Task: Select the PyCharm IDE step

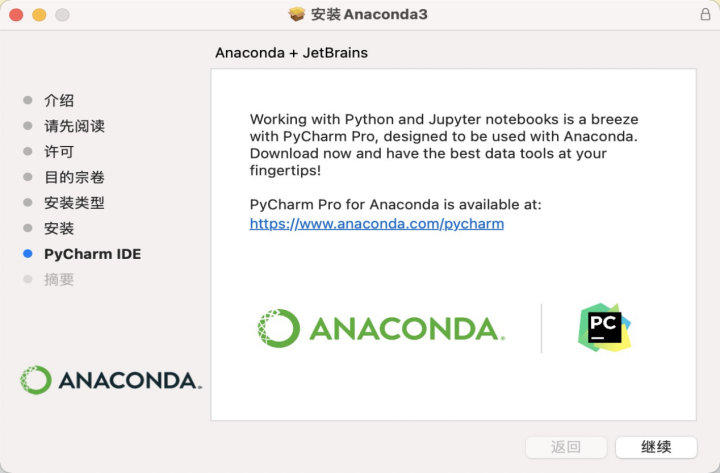Action: click(x=92, y=254)
